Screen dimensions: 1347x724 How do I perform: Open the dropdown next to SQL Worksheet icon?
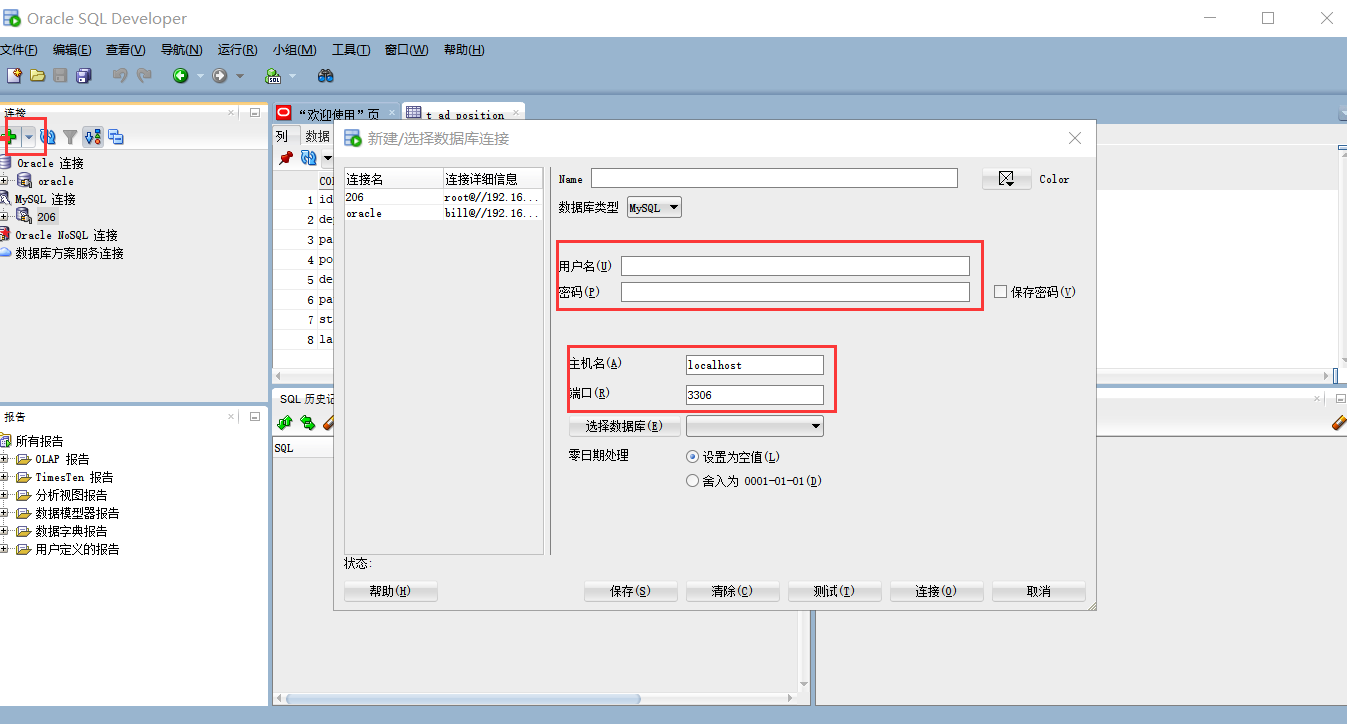point(292,75)
